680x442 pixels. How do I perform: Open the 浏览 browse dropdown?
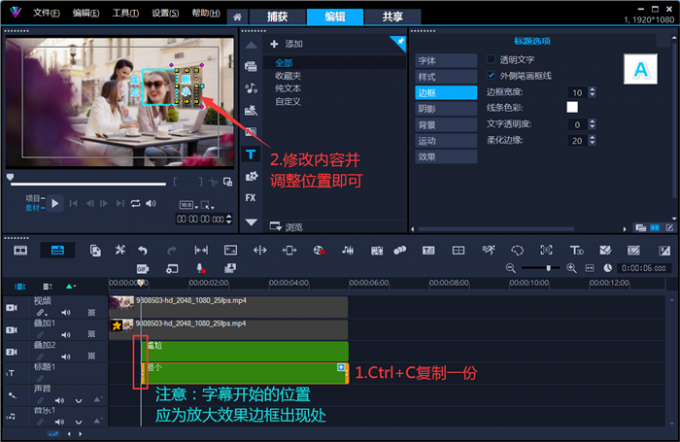(286, 227)
